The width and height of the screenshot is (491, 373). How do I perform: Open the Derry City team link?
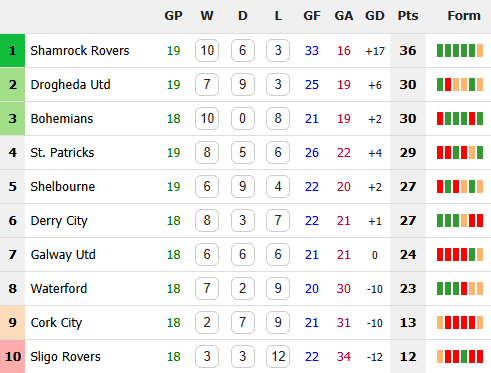point(59,221)
